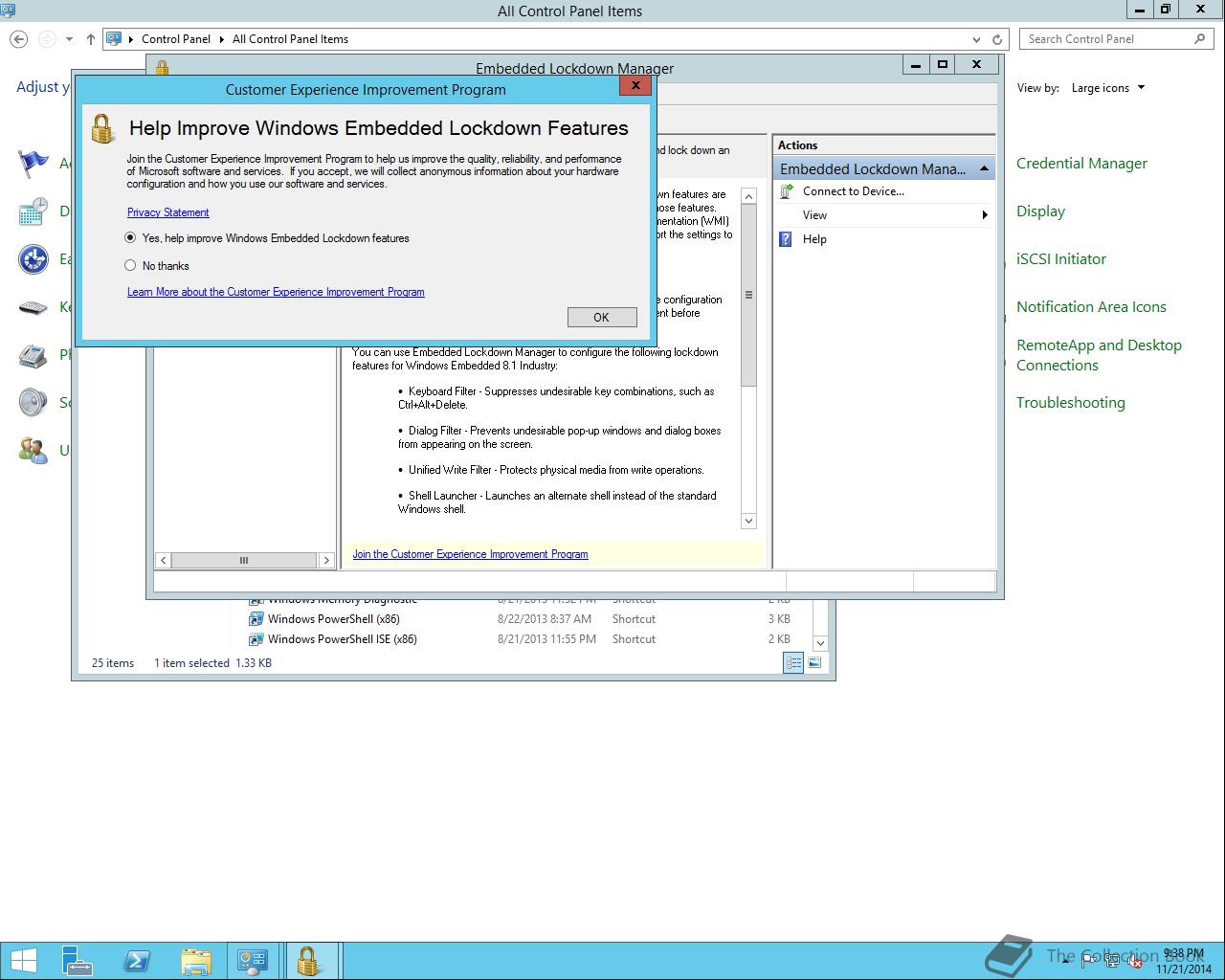Open the View by Large icons dropdown
This screenshot has height=980, width=1225.
1108,88
